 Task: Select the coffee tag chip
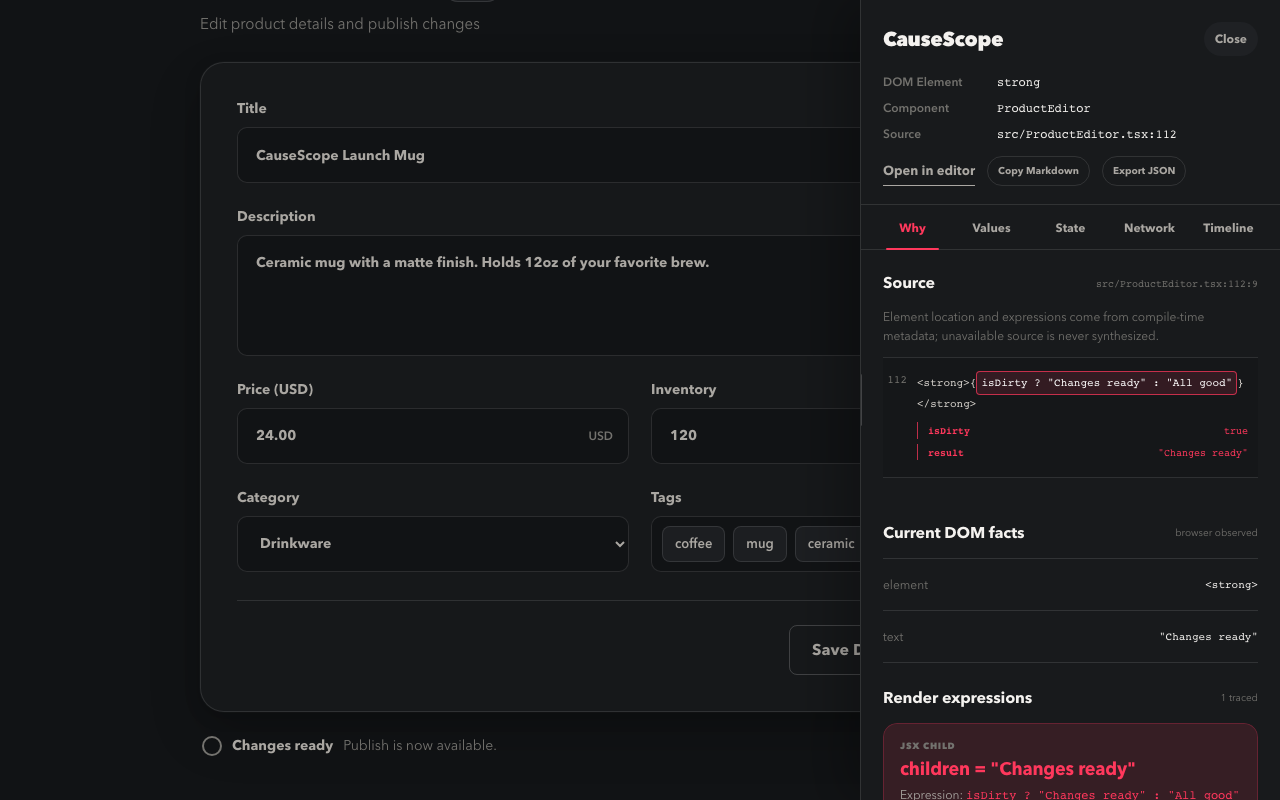693,544
